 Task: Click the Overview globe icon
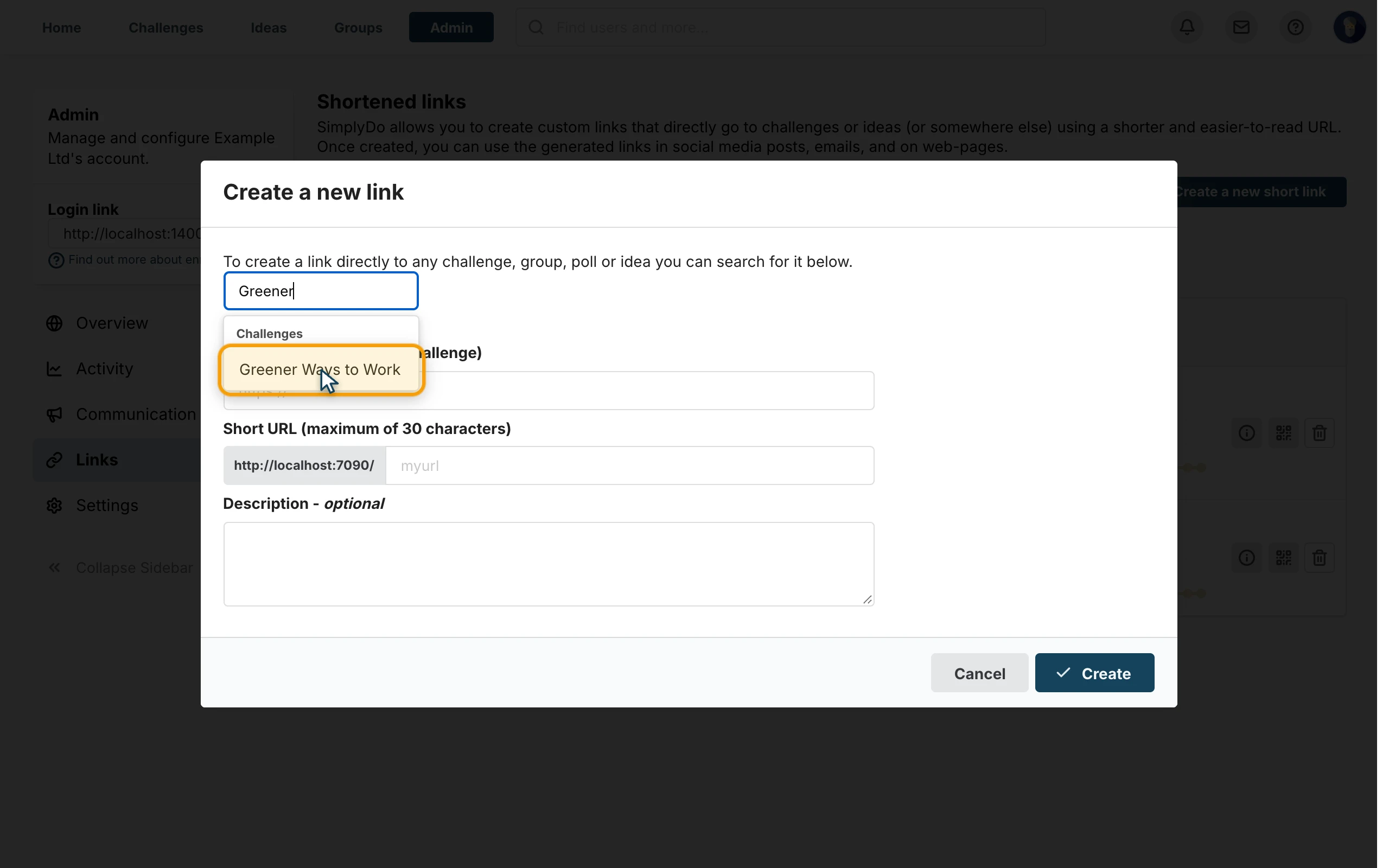[x=54, y=323]
